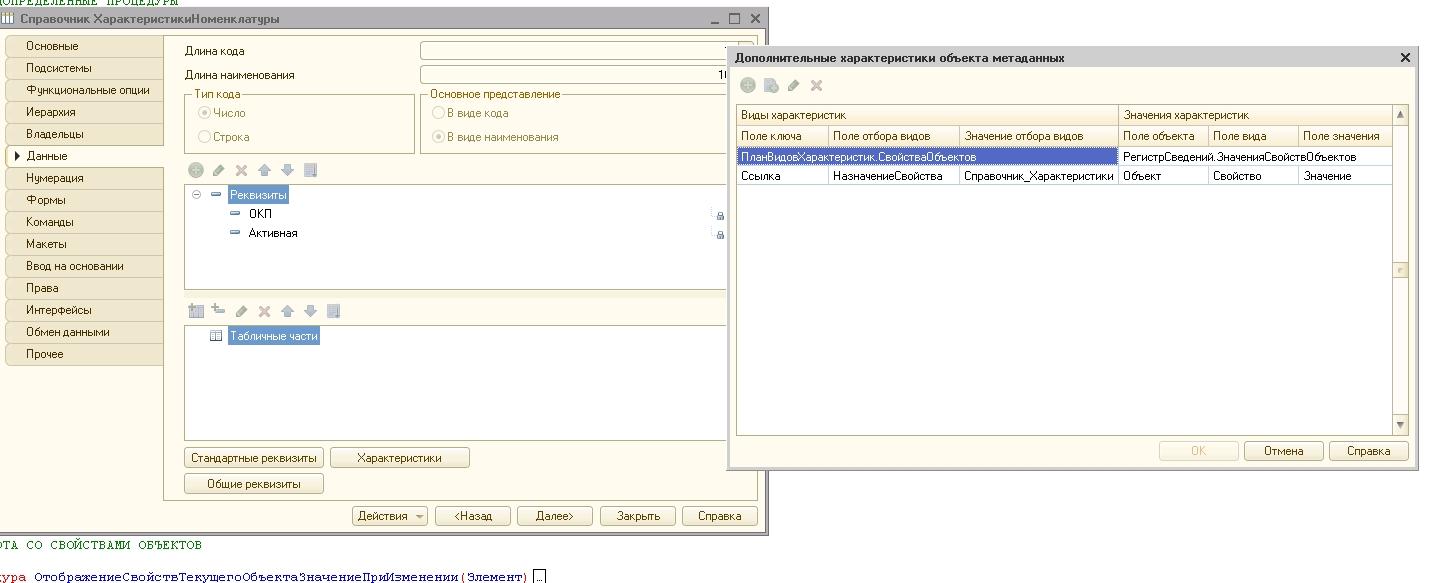
Task: Click Отмена in the characteristics dialog
Action: (x=1283, y=451)
